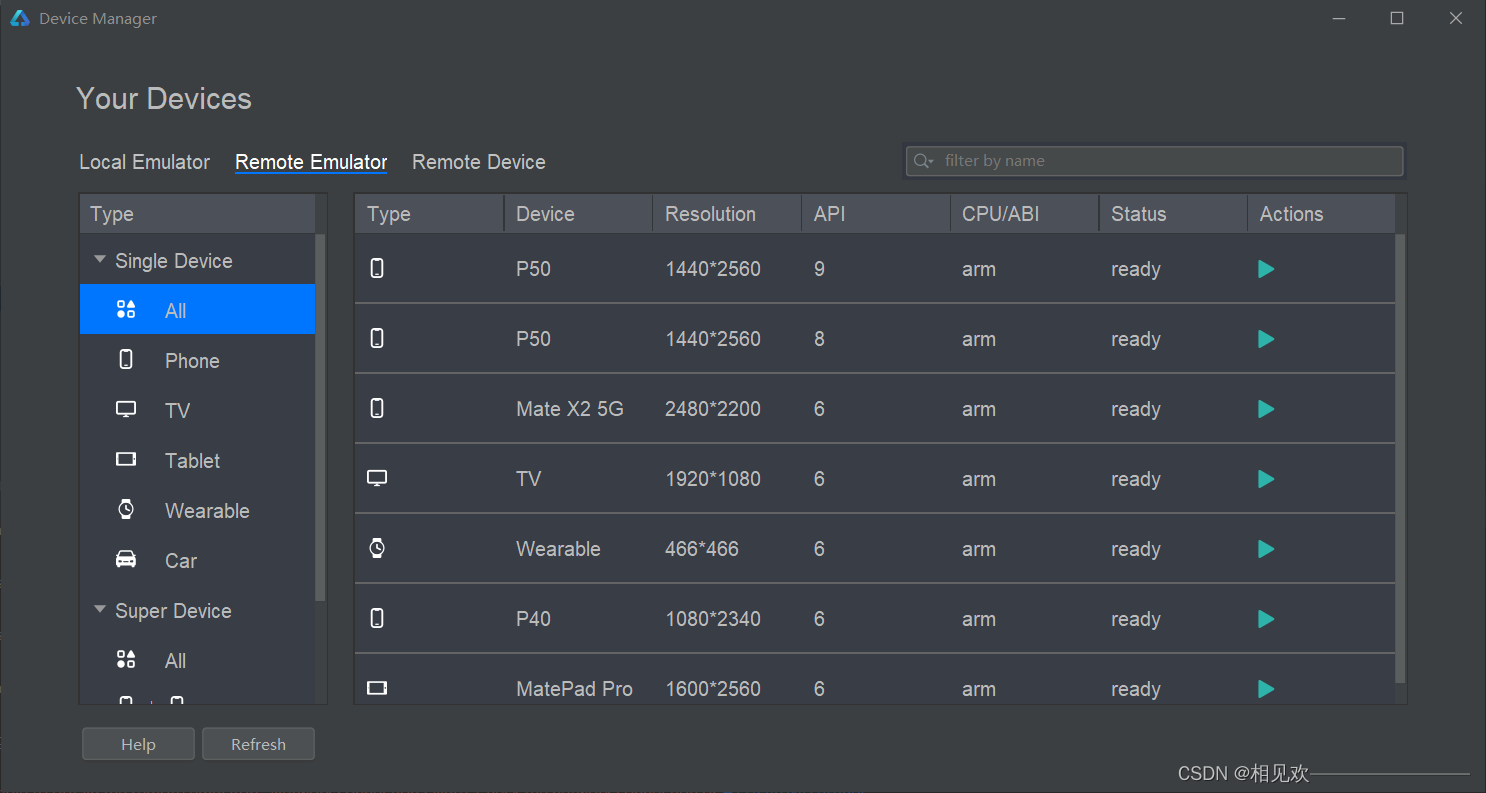Launch the P40 emulator play button
The image size is (1486, 793).
pyautogui.click(x=1266, y=619)
